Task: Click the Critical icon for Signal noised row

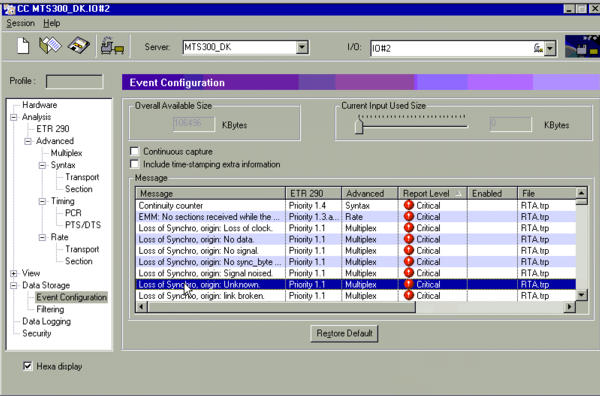Action: point(409,273)
